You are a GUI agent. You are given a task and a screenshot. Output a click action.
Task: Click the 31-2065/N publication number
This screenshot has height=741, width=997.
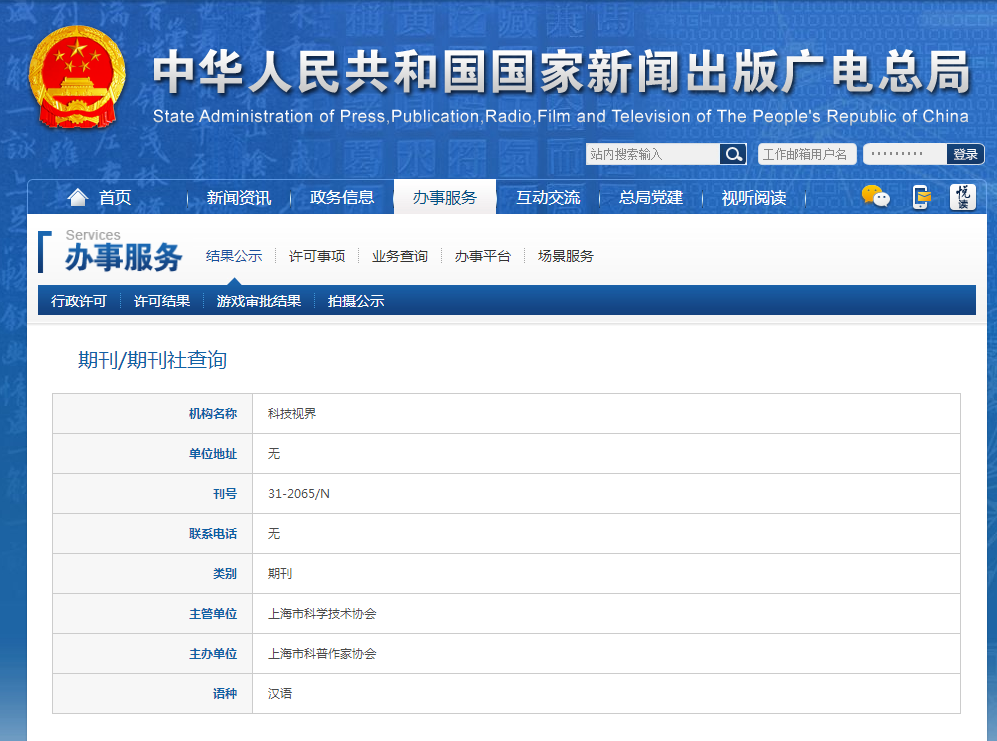tap(299, 494)
